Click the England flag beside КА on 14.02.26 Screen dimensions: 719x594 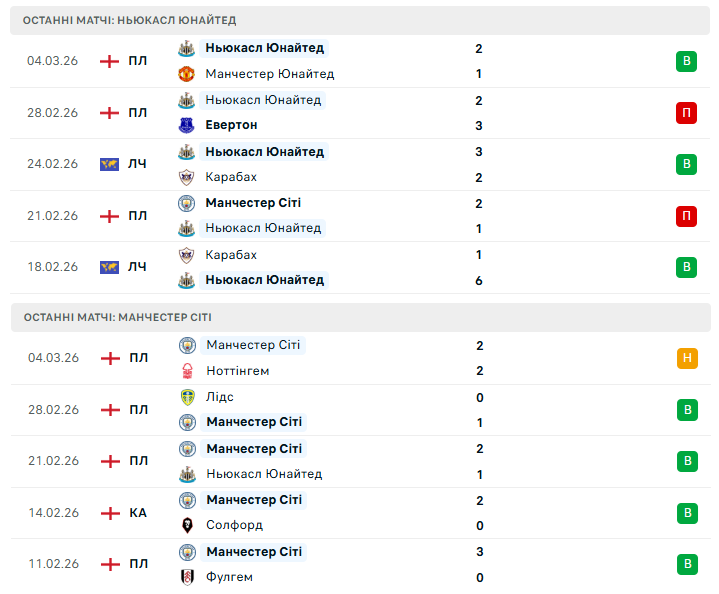[x=110, y=513]
